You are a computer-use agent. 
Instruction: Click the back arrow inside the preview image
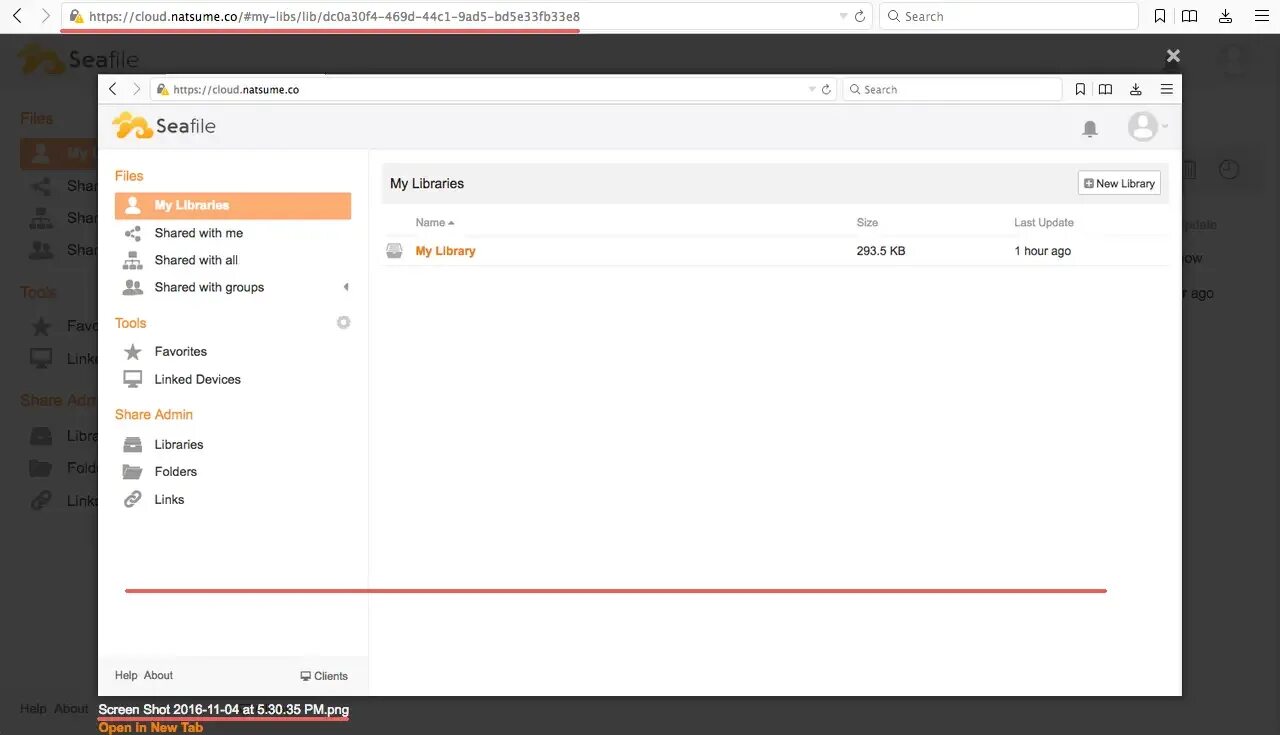[x=113, y=89]
